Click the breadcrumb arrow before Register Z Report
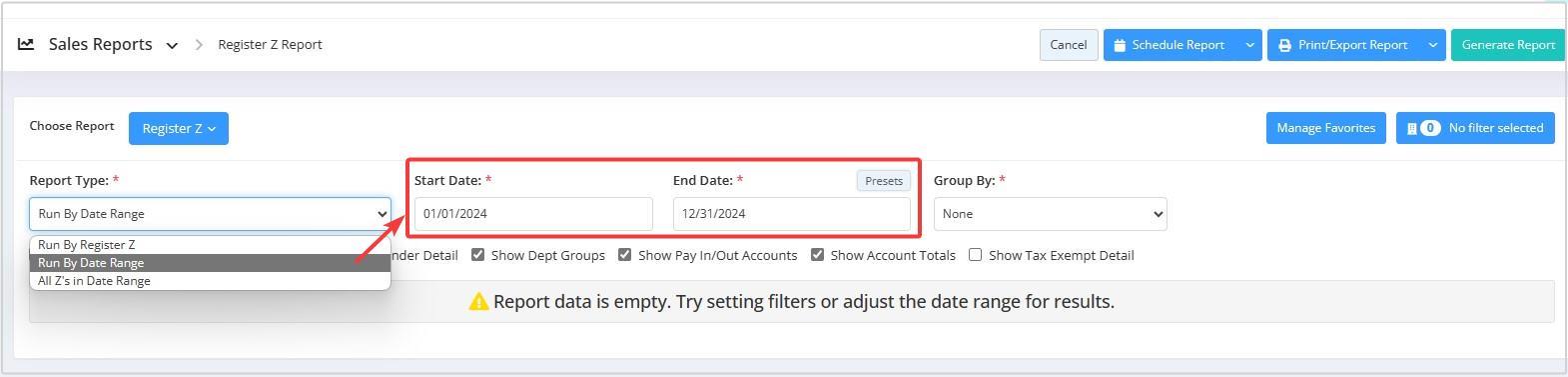The image size is (1568, 377). pos(199,45)
